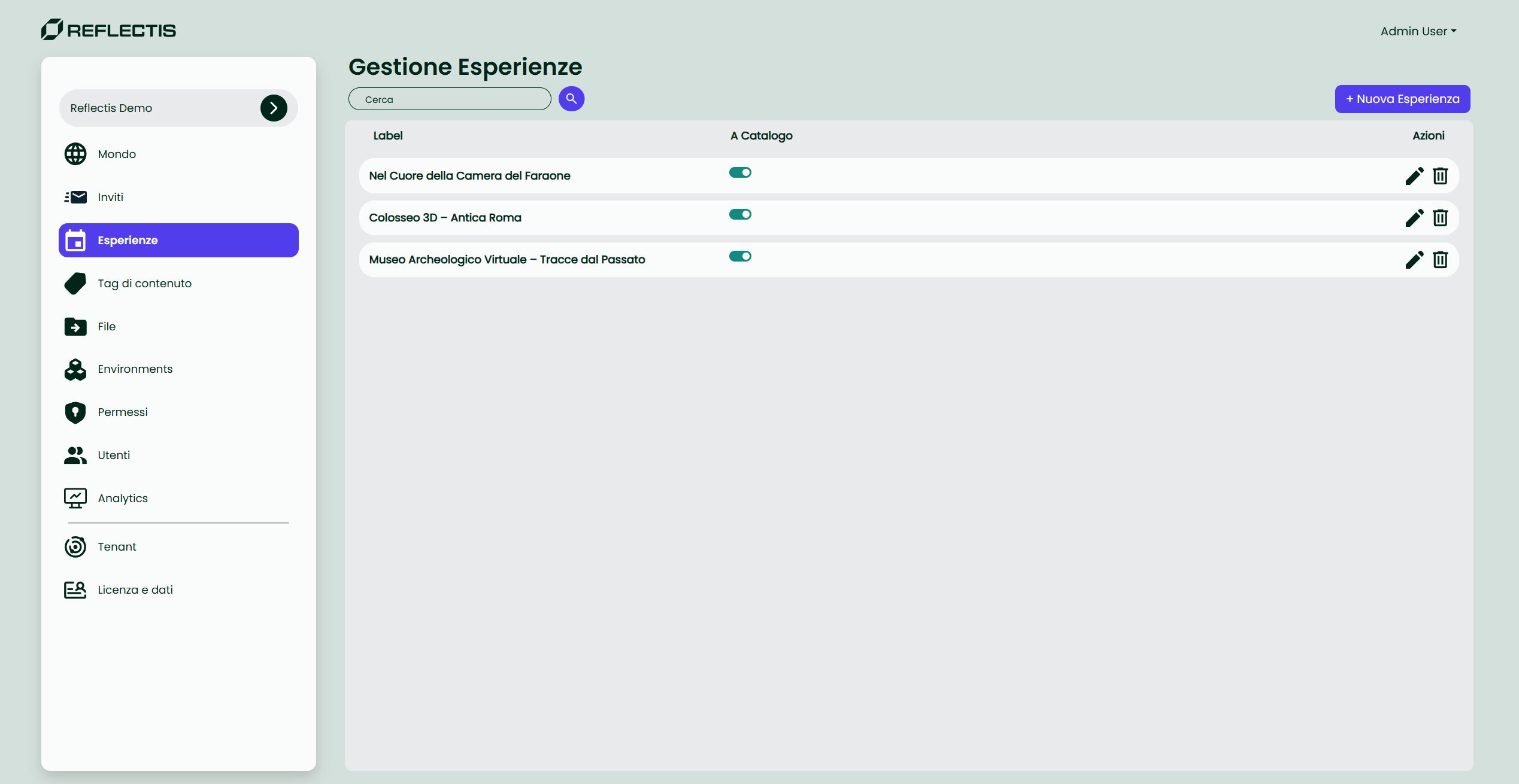Screen dimensions: 1519x784
Task: Click inside the Cerca search field
Action: click(450, 99)
